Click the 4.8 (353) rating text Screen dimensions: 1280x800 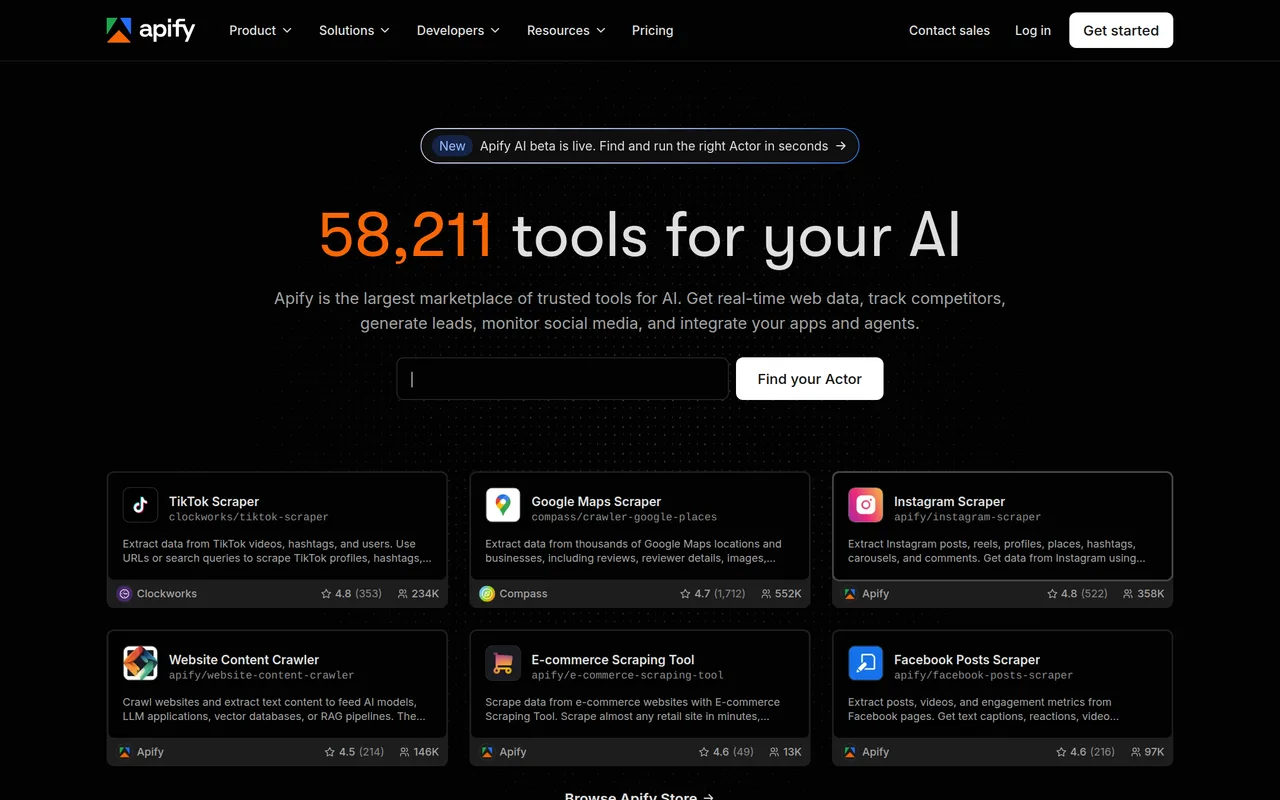pyautogui.click(x=358, y=594)
